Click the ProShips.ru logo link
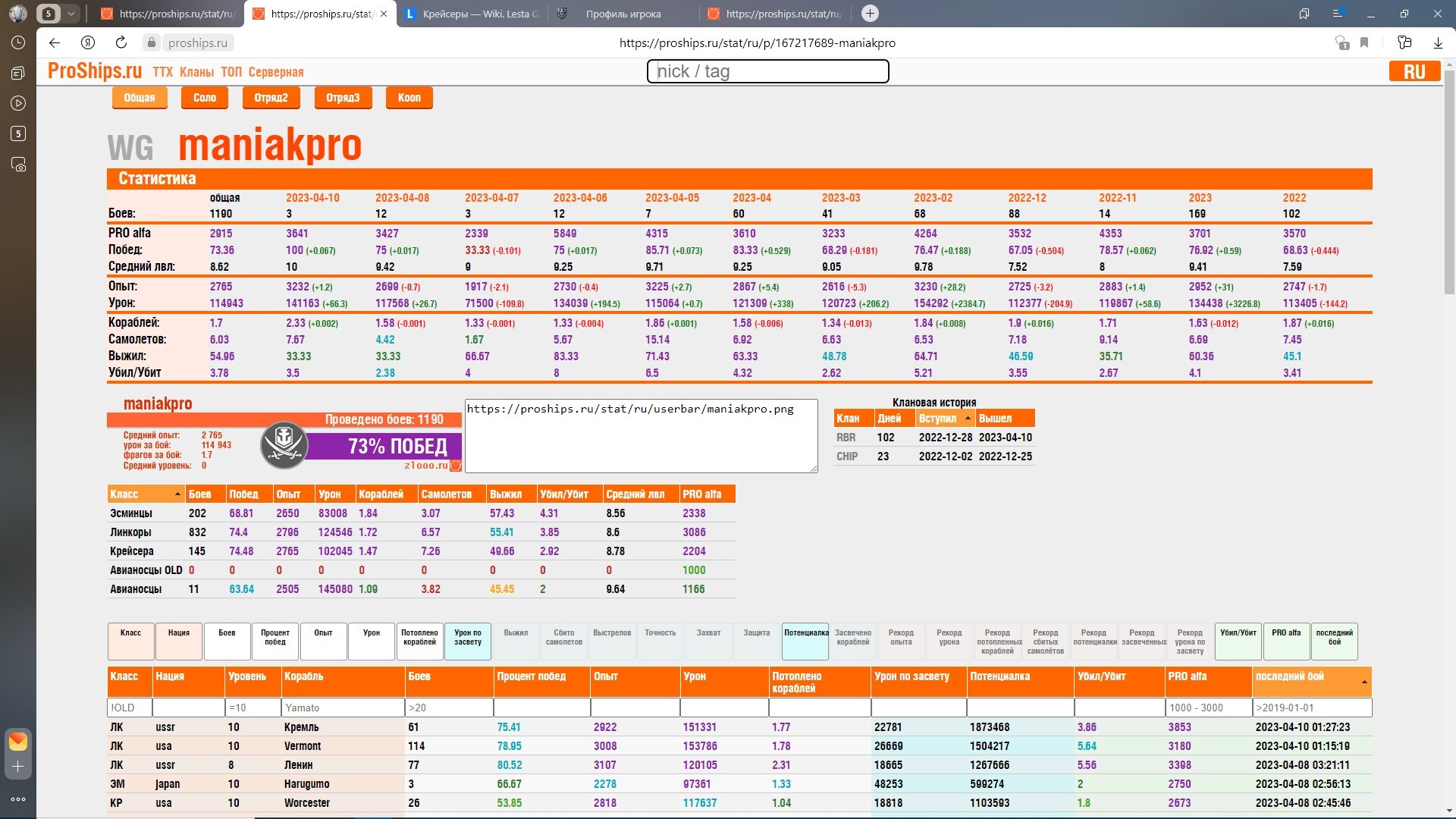 tap(95, 71)
